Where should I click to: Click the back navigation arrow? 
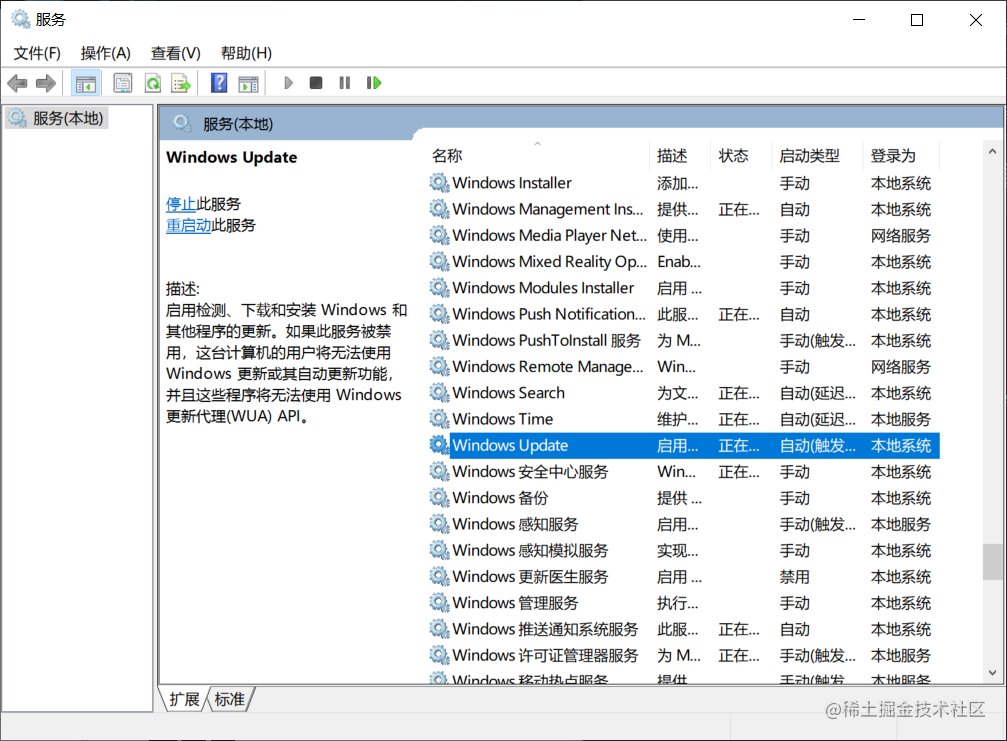tap(17, 82)
